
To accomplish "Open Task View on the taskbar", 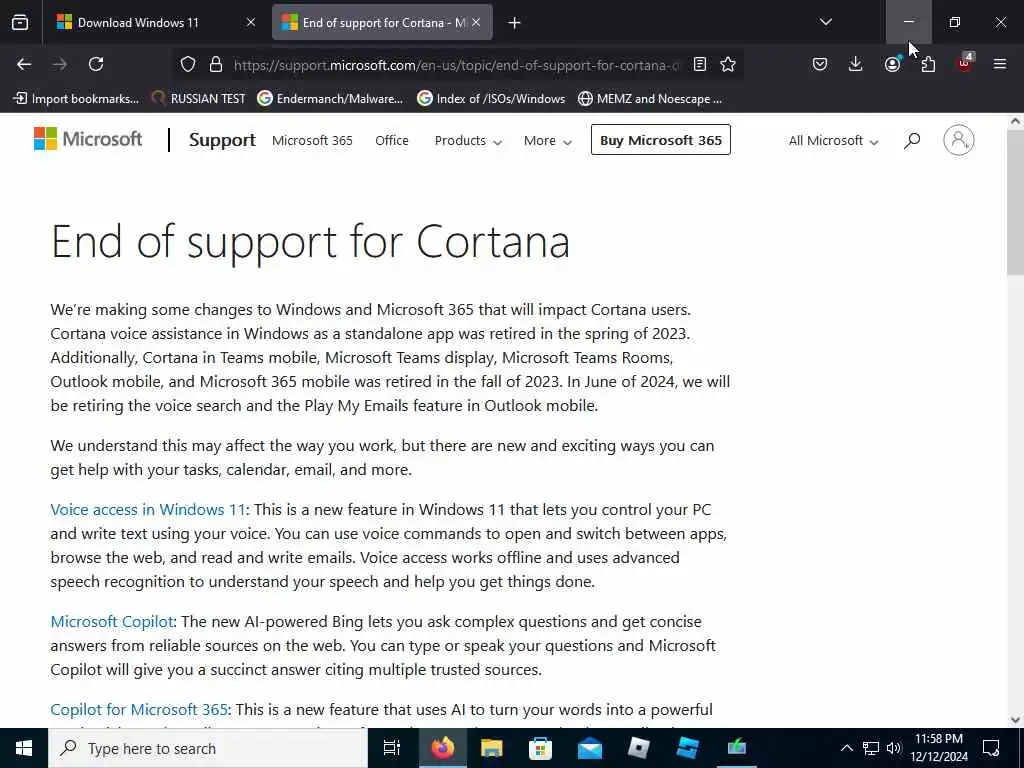I will [392, 748].
